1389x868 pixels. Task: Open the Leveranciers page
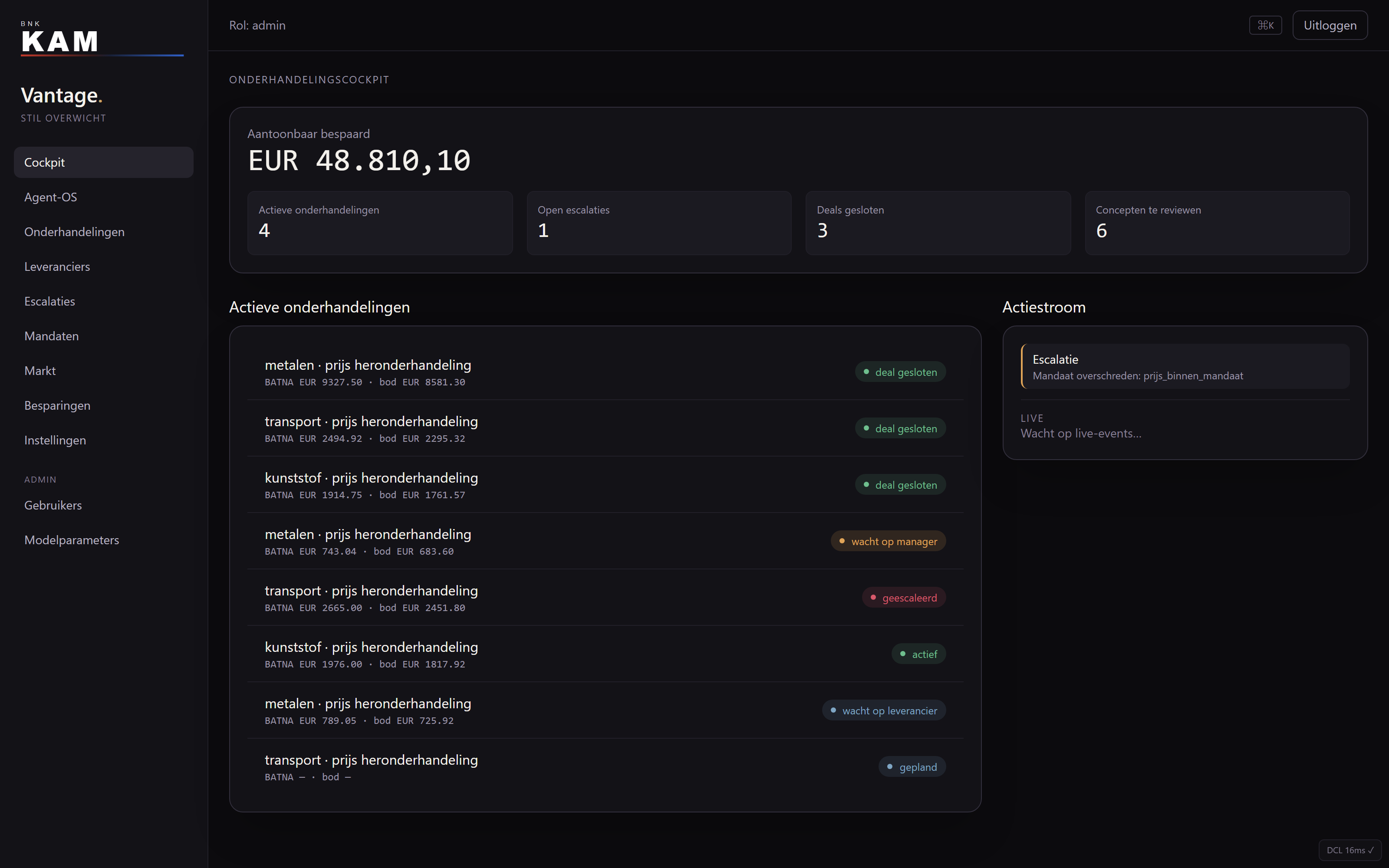click(x=103, y=266)
